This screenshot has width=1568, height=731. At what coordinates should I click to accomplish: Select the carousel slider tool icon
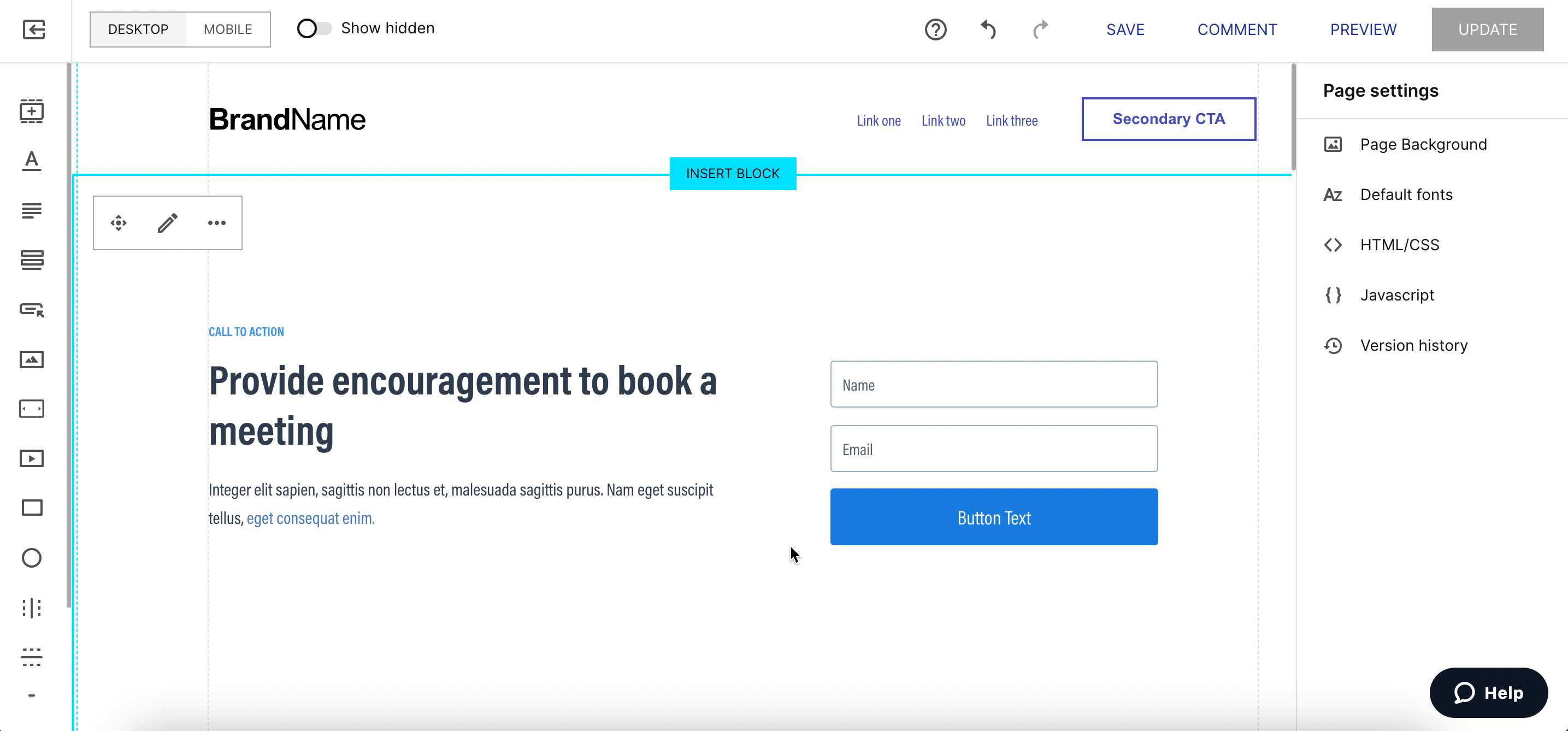(x=32, y=409)
